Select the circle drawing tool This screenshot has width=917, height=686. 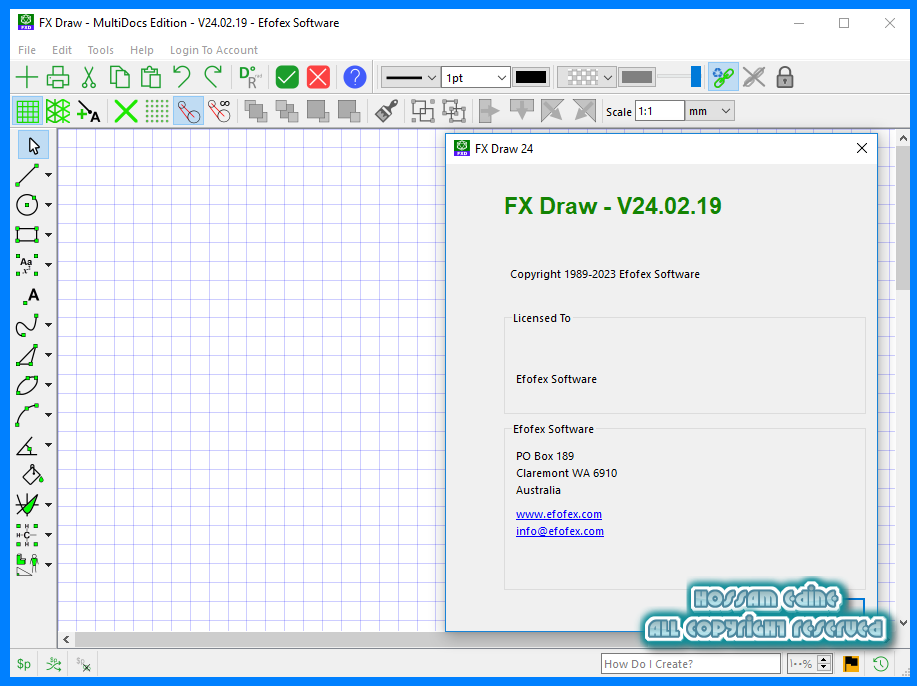[27, 205]
